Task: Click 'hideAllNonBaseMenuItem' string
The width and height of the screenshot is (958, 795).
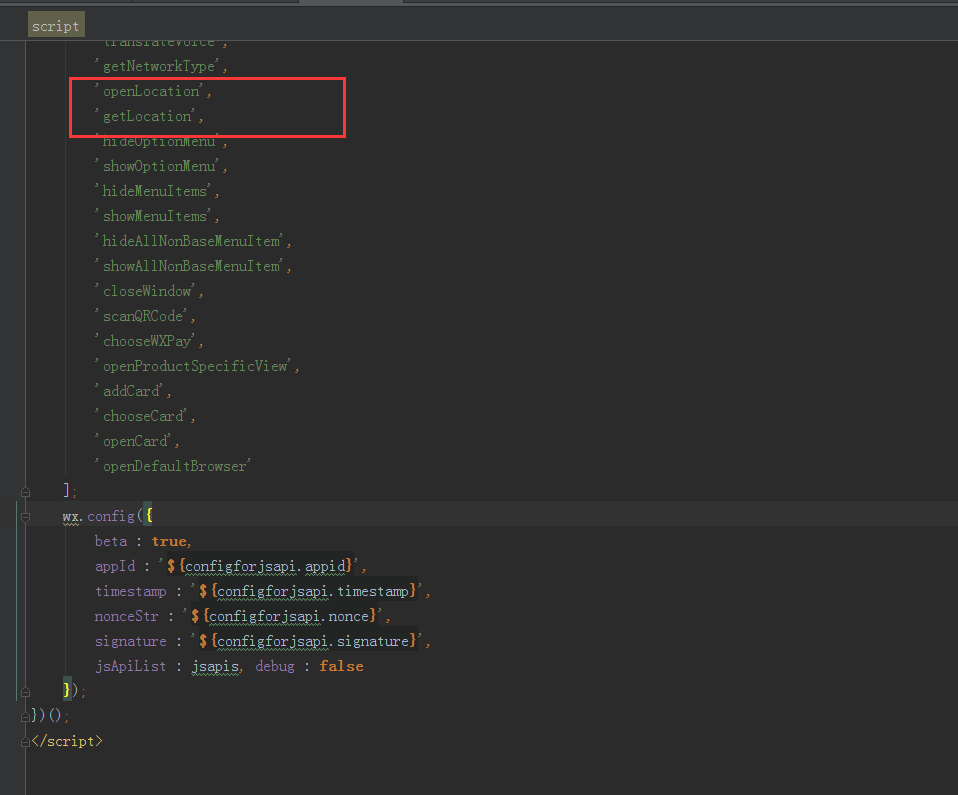Action: [191, 241]
